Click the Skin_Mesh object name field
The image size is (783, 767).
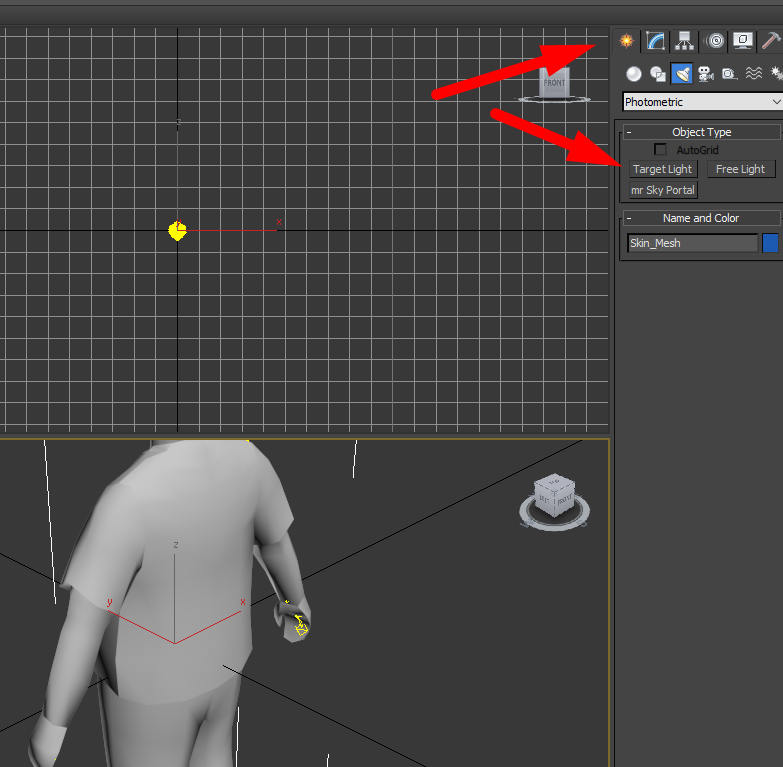691,243
